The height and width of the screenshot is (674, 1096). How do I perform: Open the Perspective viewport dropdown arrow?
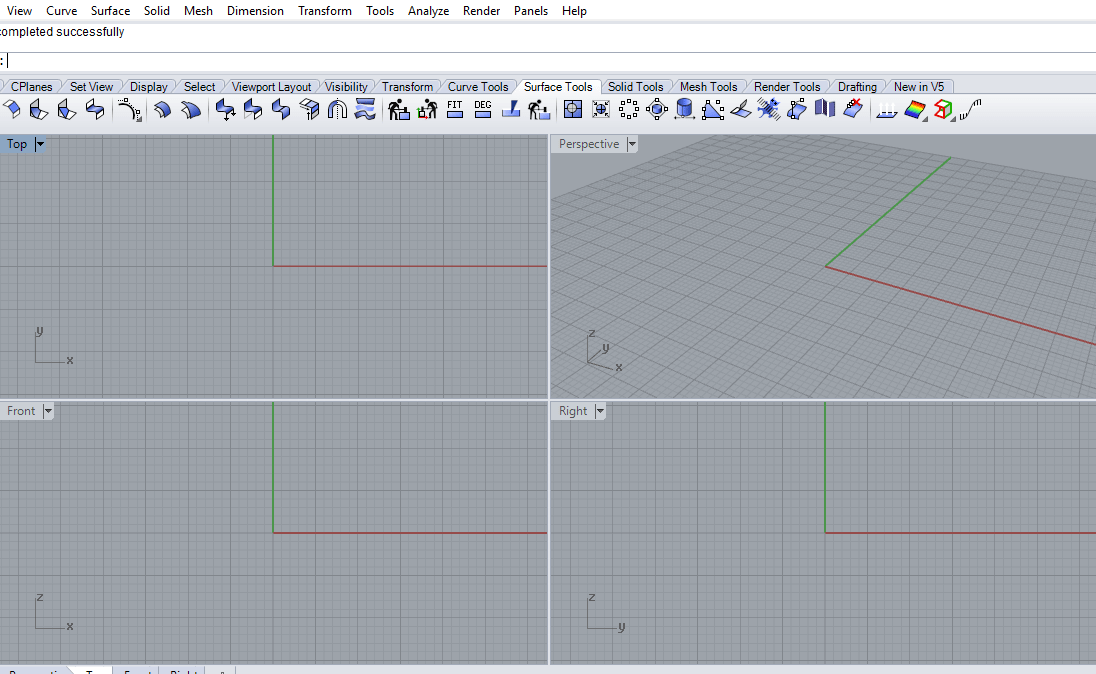(632, 144)
